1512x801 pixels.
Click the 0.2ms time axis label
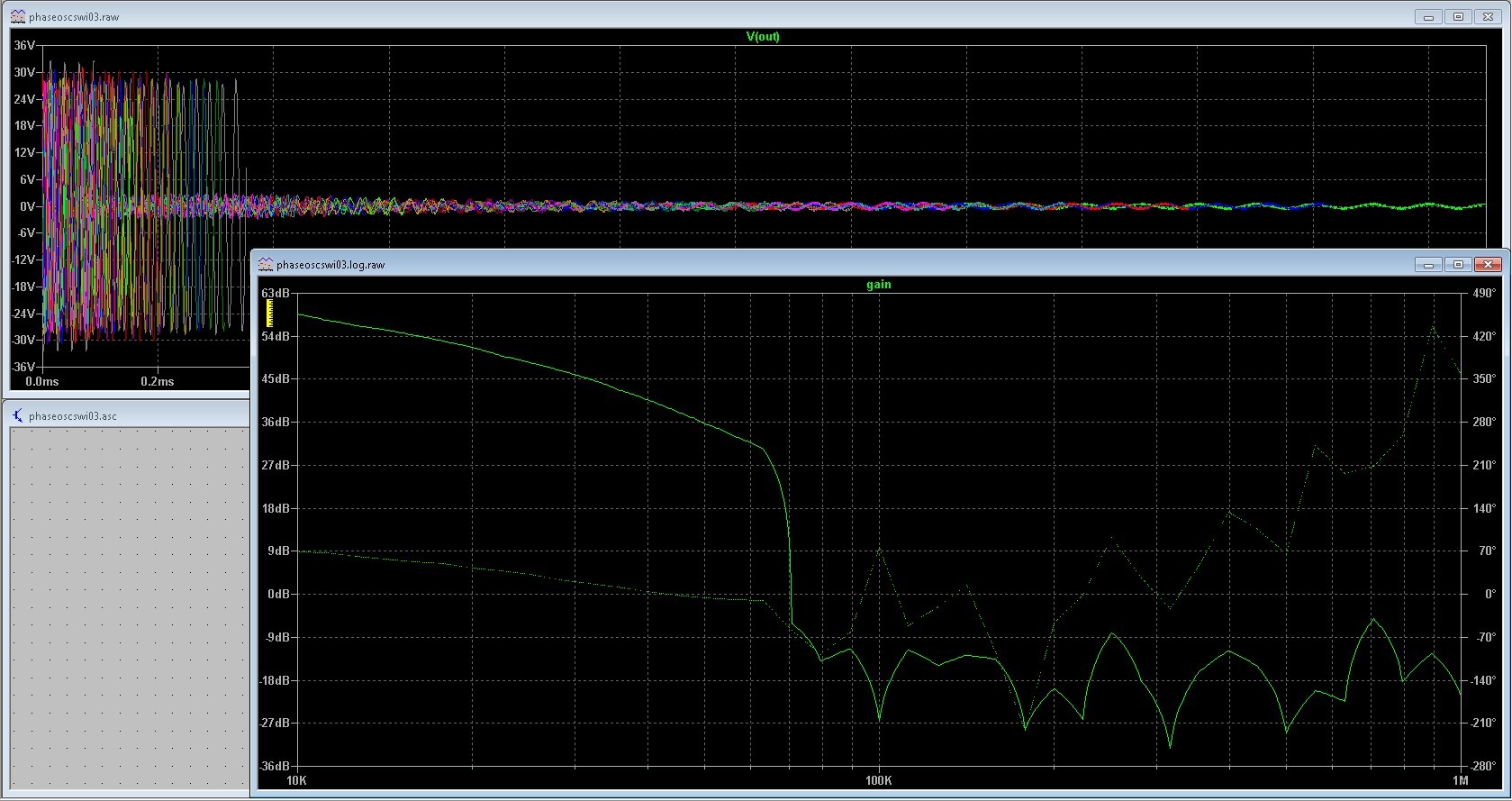[158, 381]
